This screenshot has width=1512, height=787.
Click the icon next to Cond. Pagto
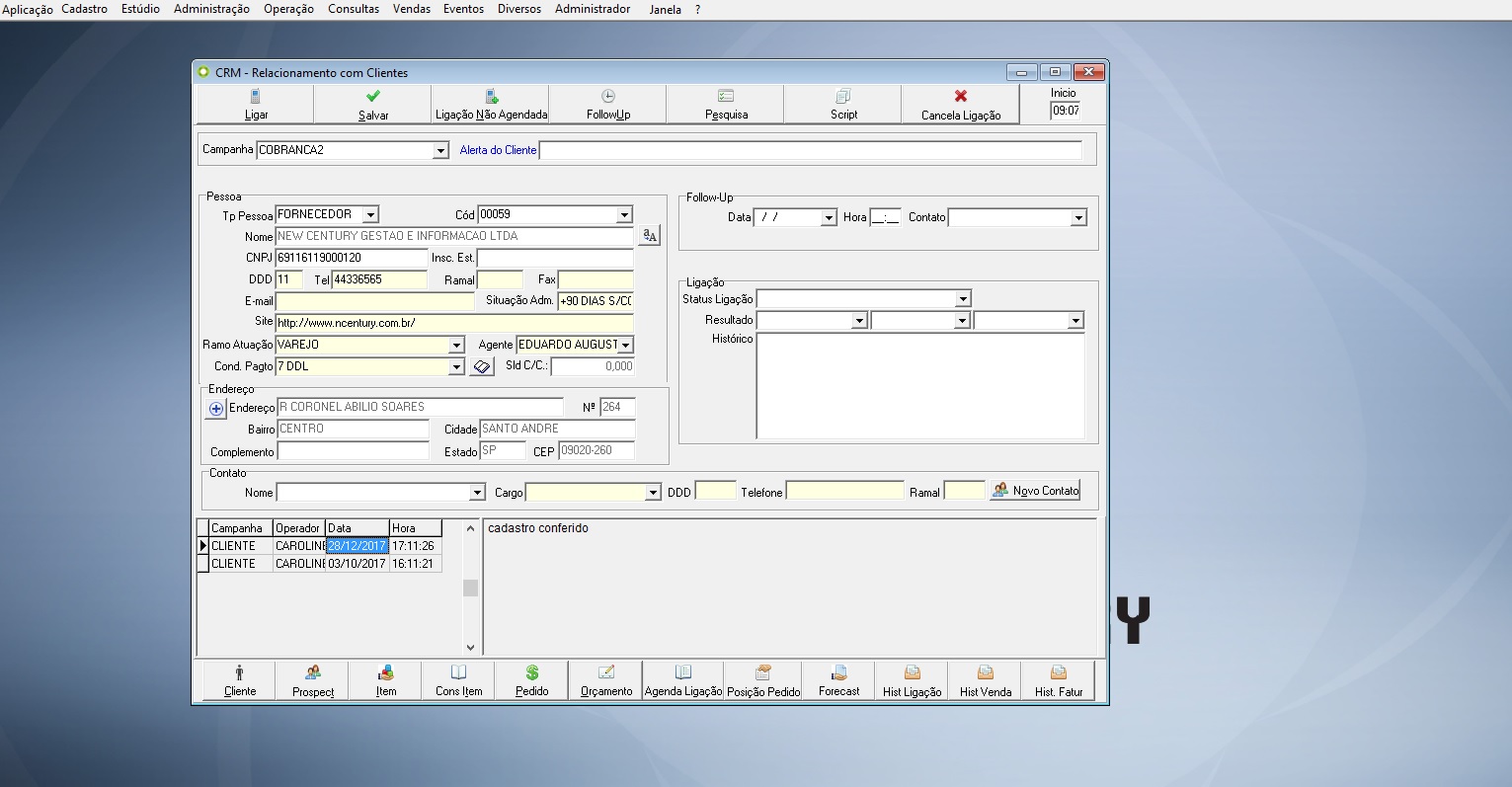[481, 366]
